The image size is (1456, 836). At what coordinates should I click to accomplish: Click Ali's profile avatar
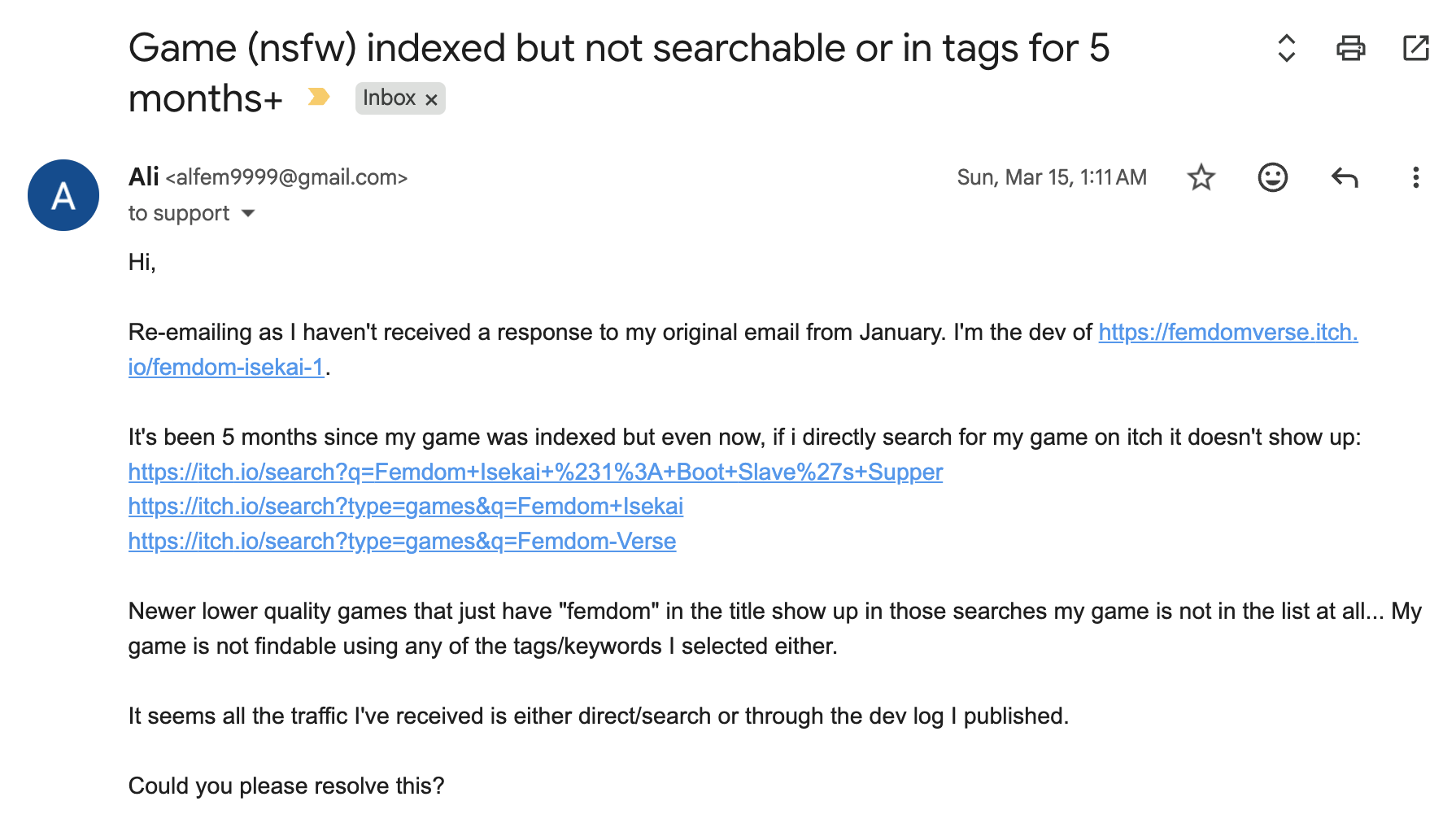(x=63, y=195)
